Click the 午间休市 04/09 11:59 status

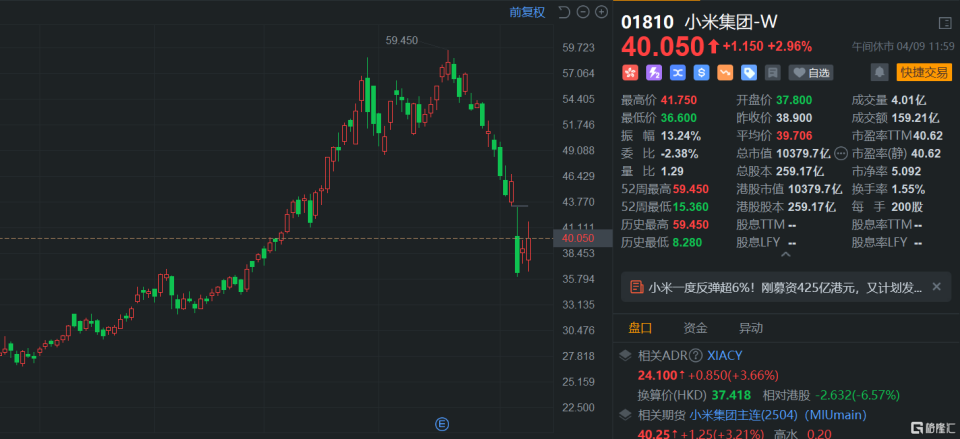[903, 46]
